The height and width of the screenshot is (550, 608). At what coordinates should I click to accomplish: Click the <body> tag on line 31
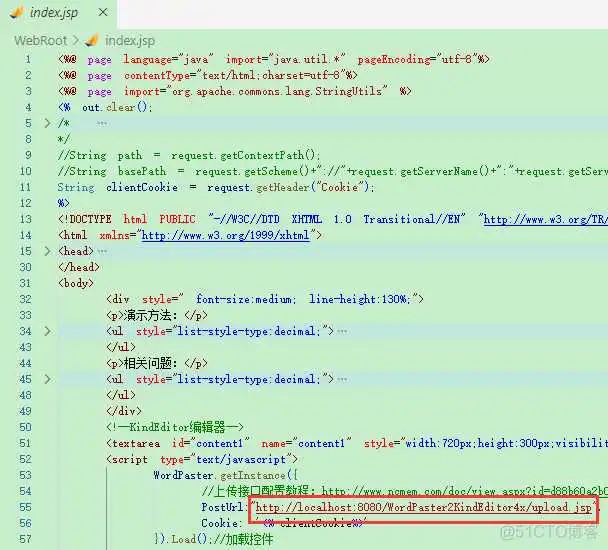pos(76,283)
